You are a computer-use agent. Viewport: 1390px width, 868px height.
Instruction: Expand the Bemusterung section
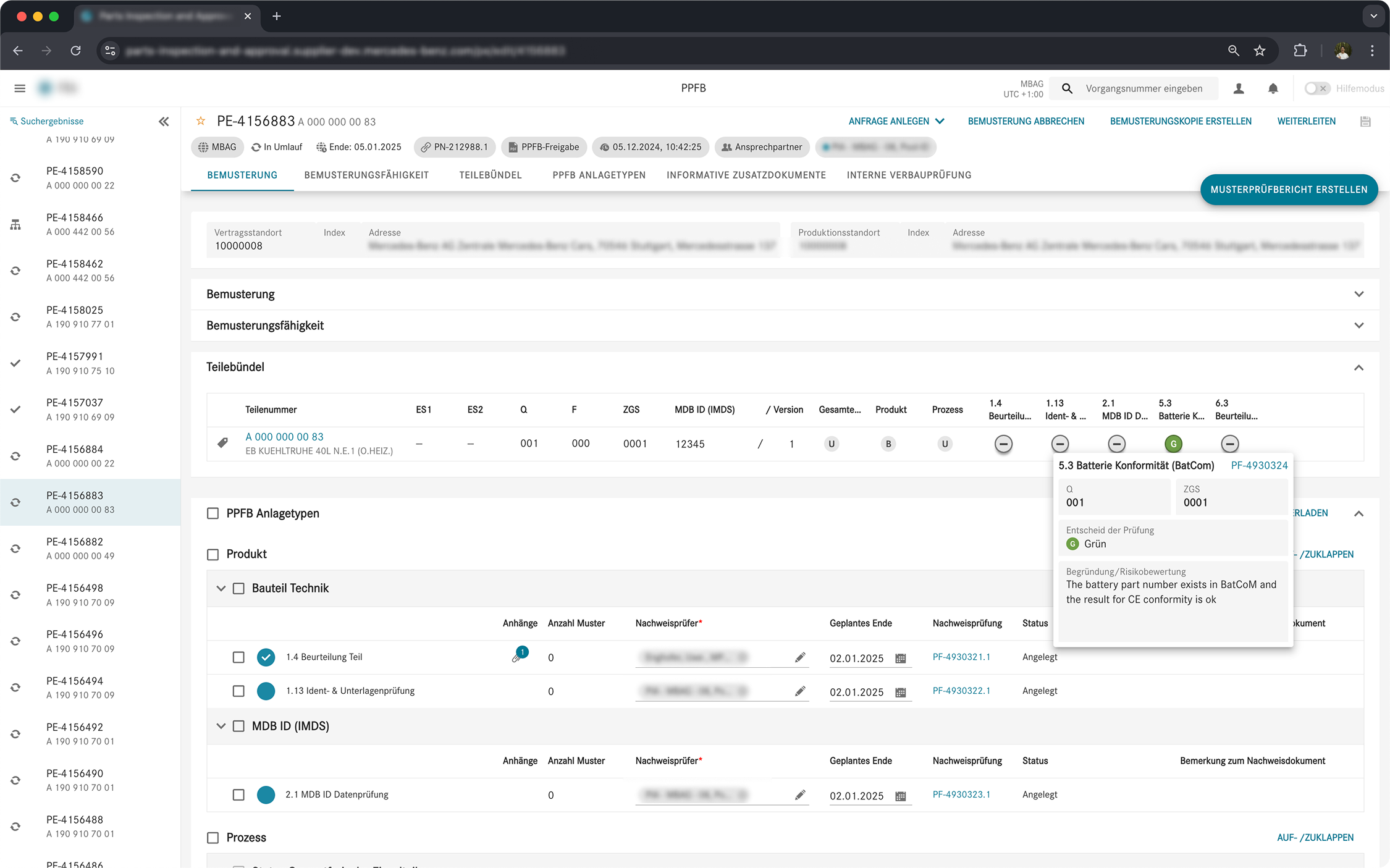(x=1358, y=294)
